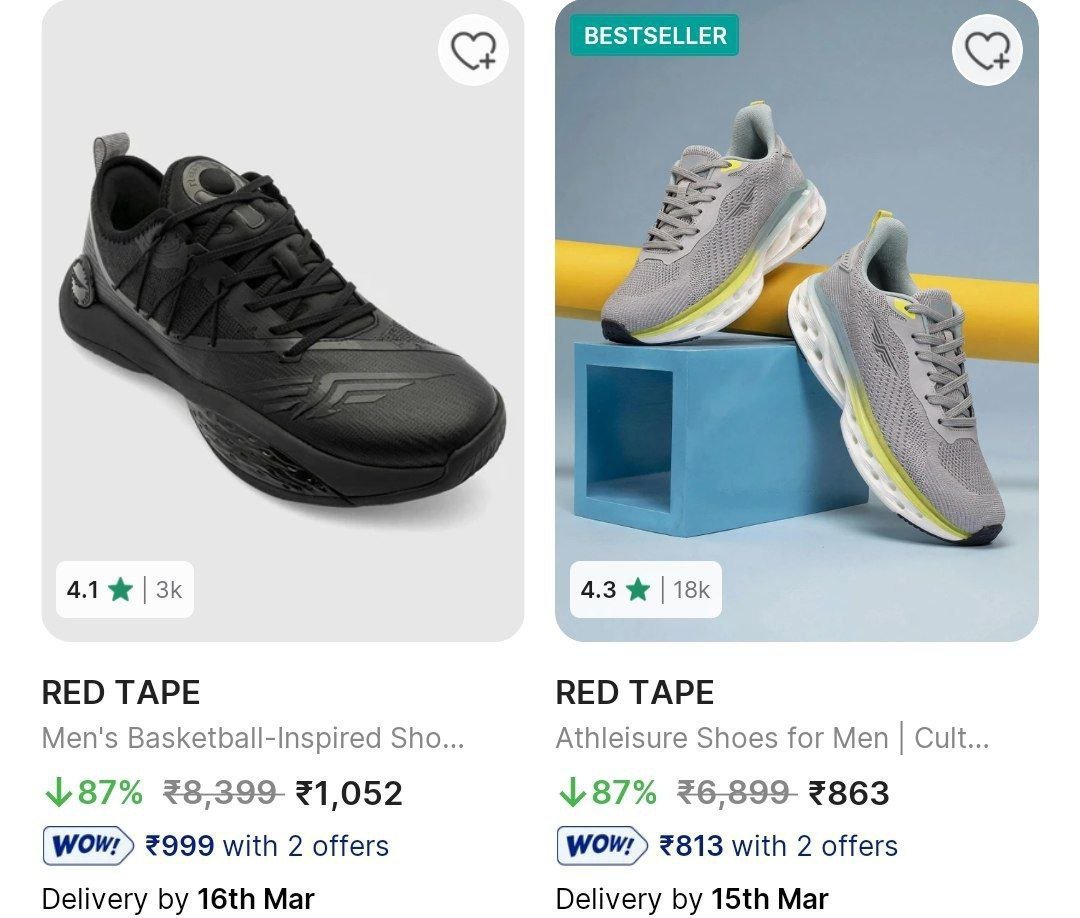The height and width of the screenshot is (918, 1080).
Task: Click the green rating star on left product
Action: click(119, 590)
